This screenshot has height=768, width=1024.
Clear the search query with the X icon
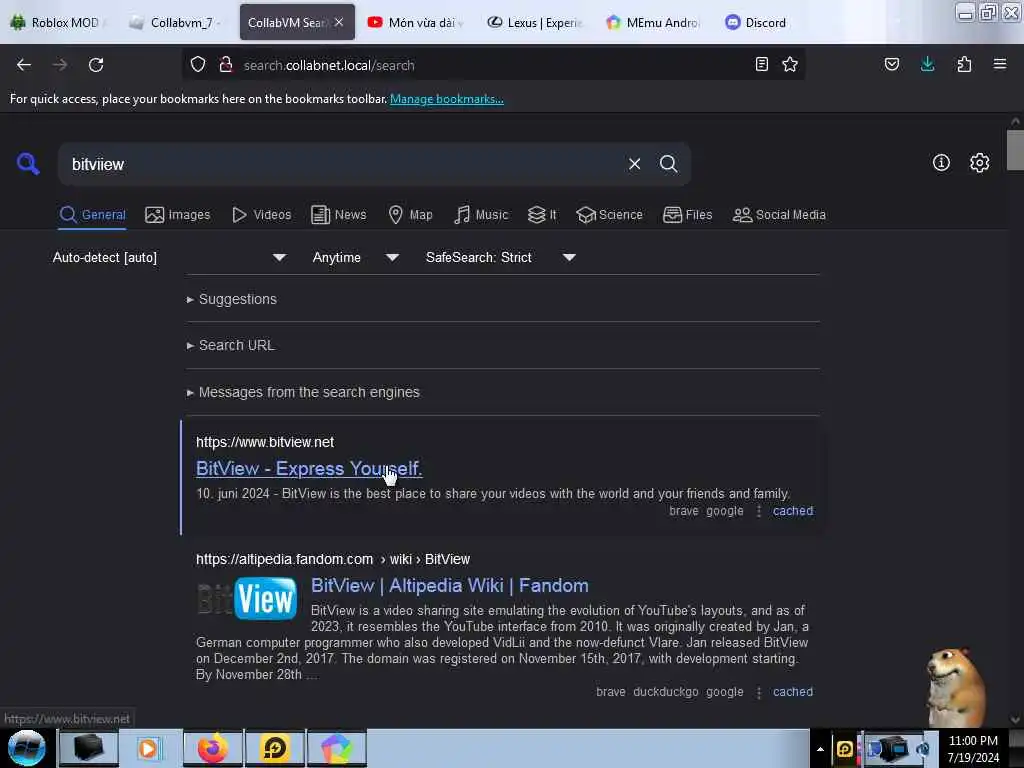pyautogui.click(x=634, y=164)
